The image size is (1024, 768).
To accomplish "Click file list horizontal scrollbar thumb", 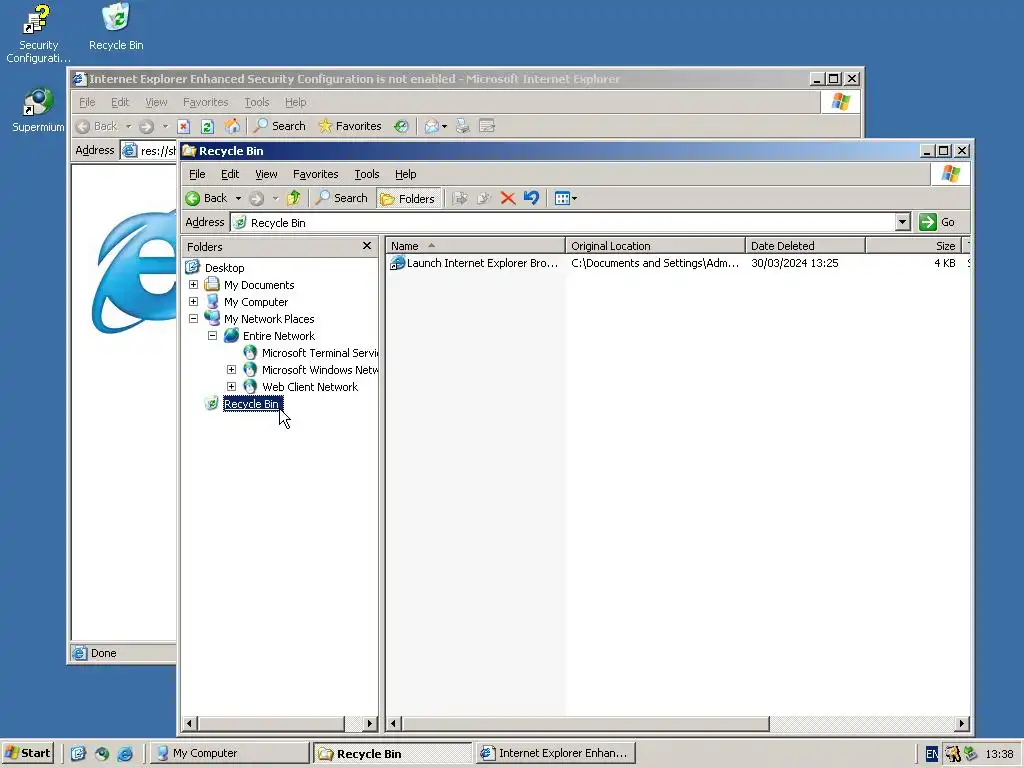I will pos(586,724).
